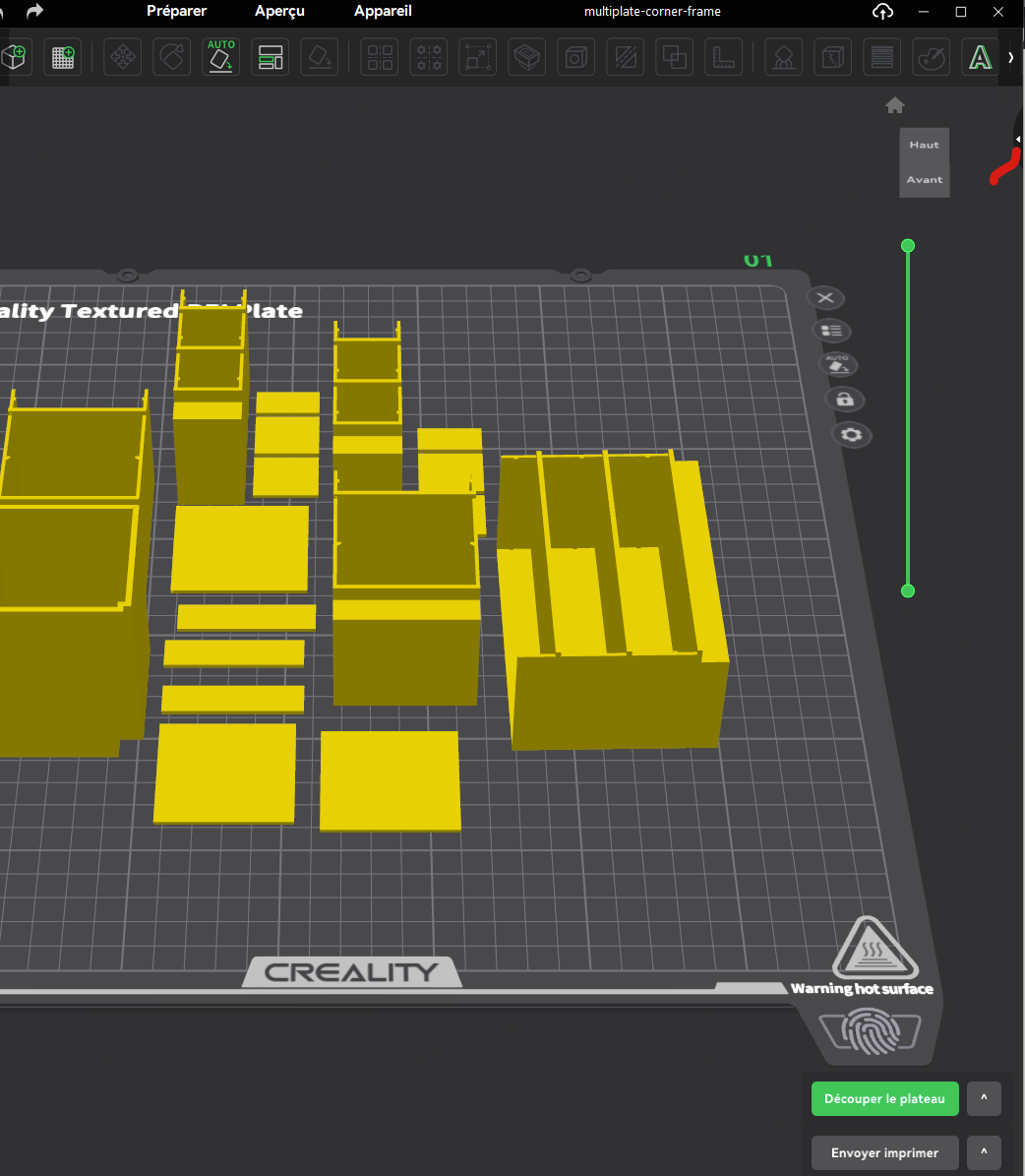
Task: Open the Color painting palette tool
Action: point(932,57)
